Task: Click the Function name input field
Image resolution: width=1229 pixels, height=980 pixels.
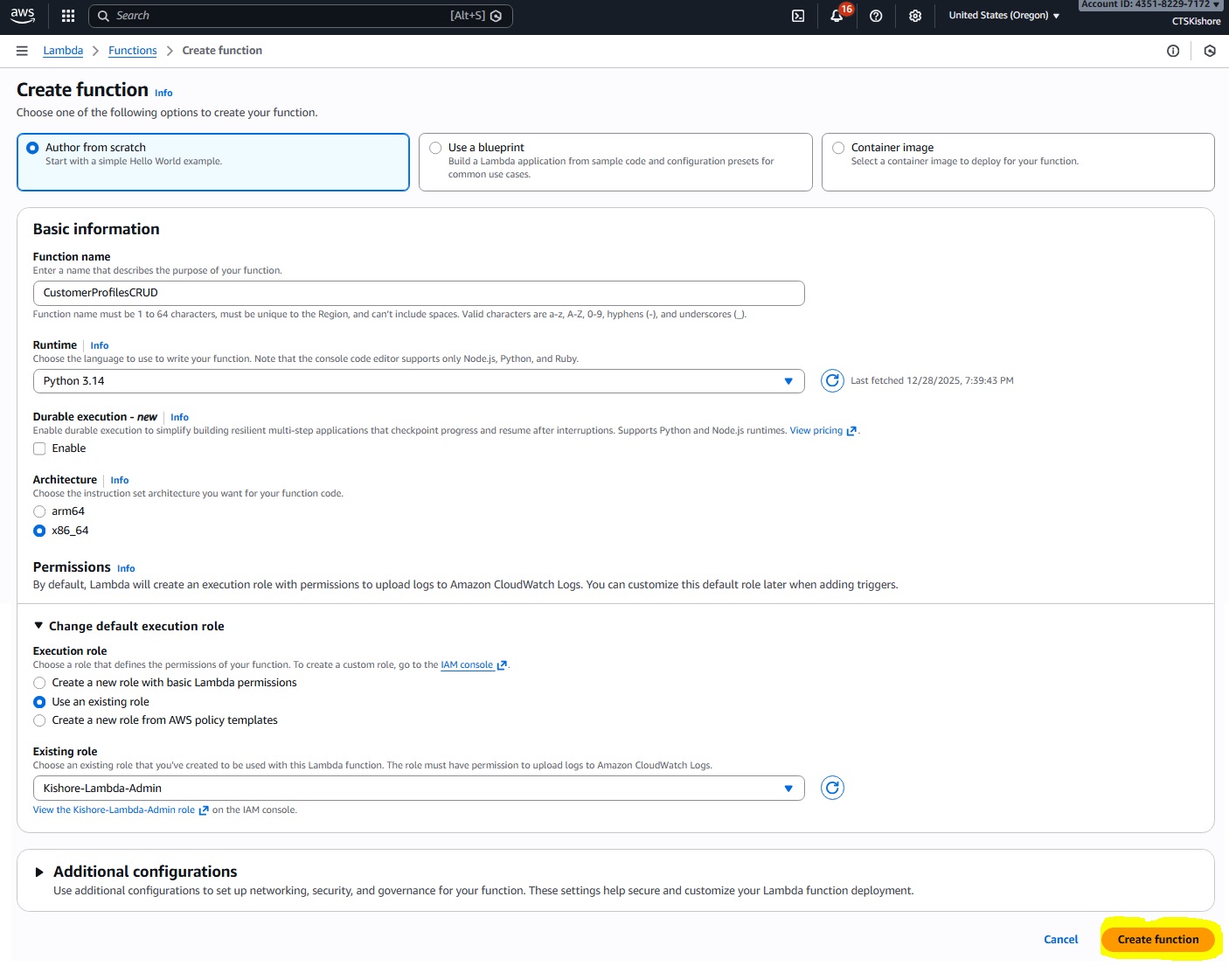Action: pyautogui.click(x=418, y=293)
